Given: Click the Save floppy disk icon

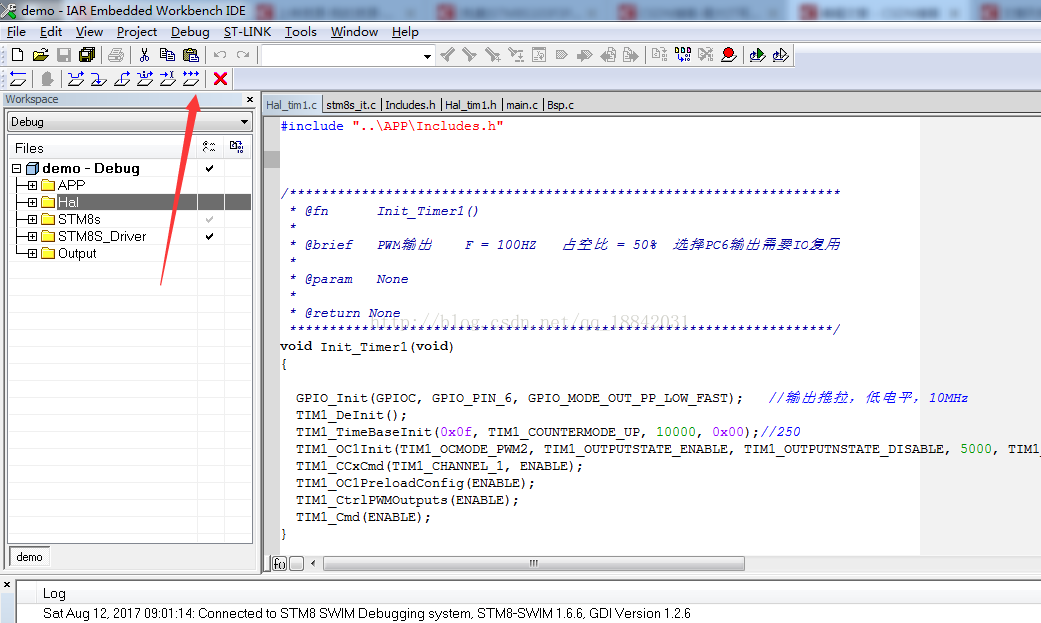Looking at the screenshot, I should pos(64,55).
